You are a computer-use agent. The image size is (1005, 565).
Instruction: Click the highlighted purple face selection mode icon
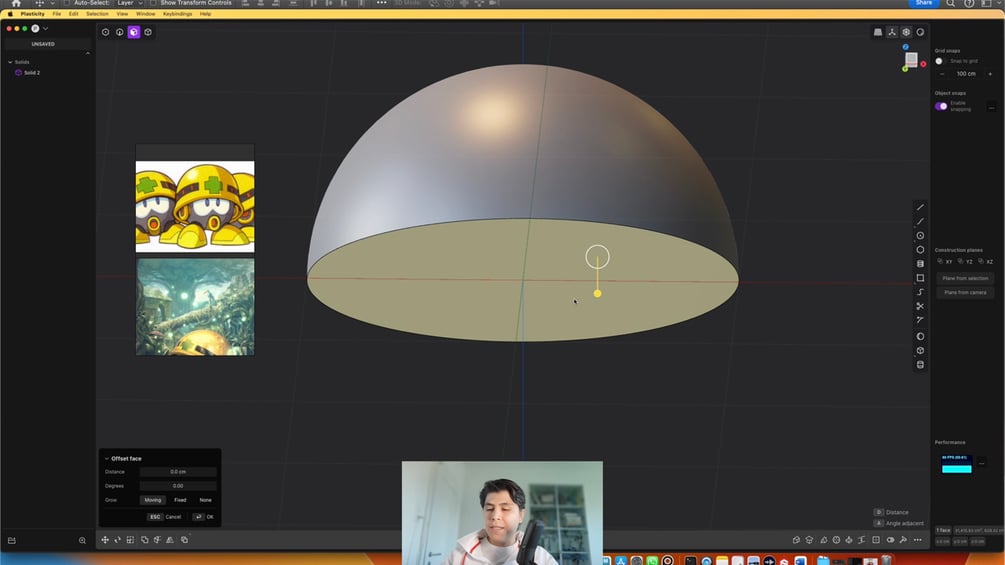point(134,32)
